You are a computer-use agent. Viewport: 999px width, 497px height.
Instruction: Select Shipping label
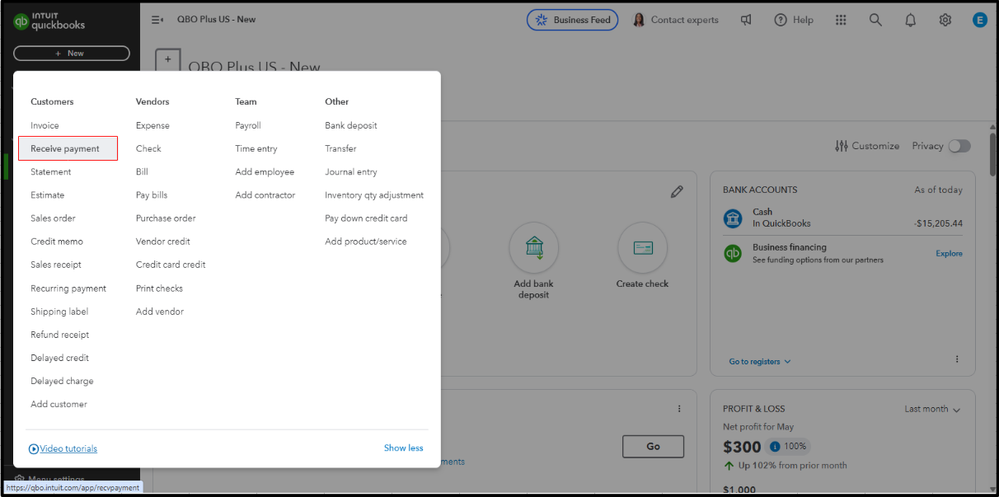[x=59, y=312]
